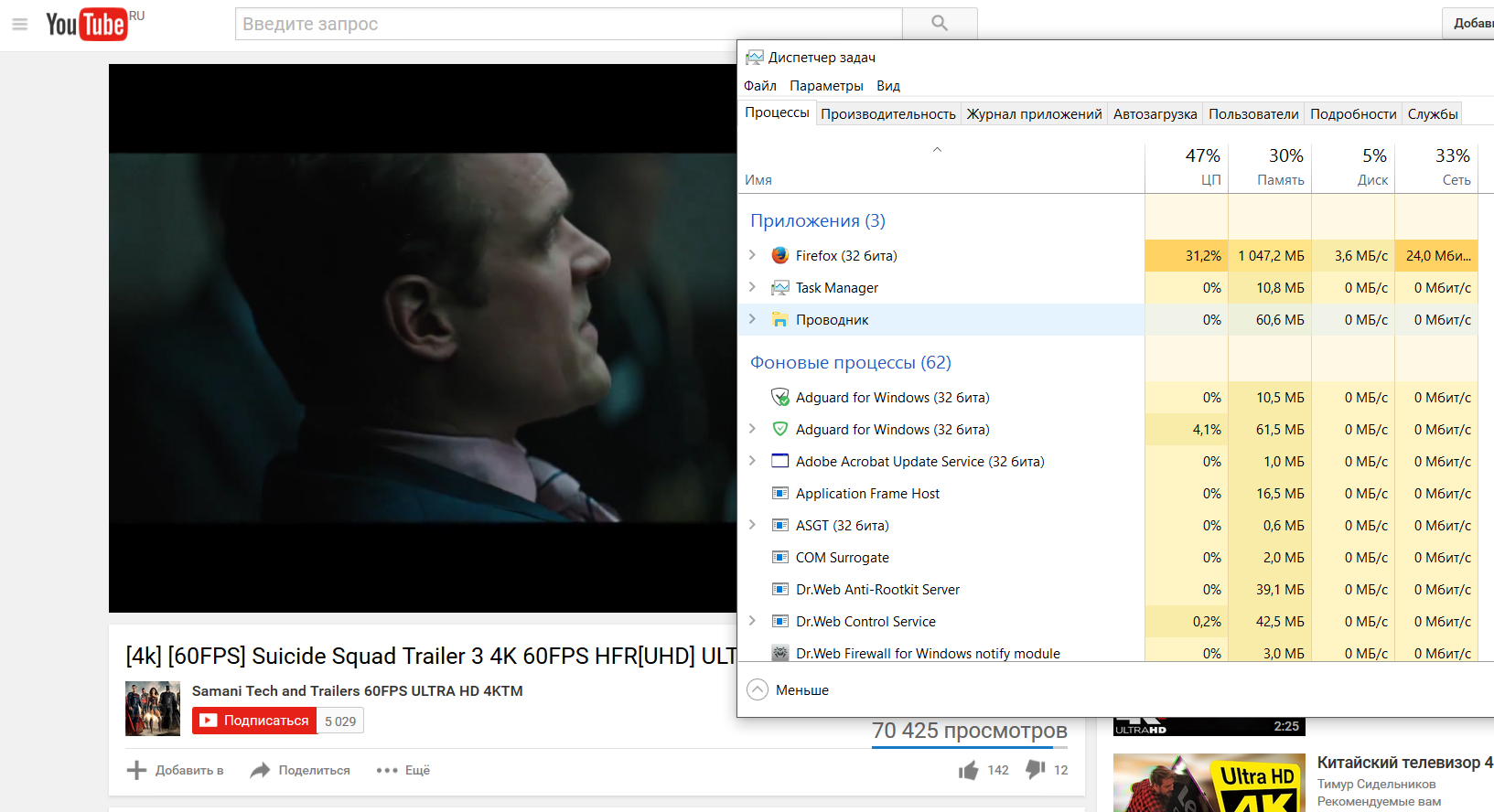Open the YouTube hamburger guide menu

(19, 24)
